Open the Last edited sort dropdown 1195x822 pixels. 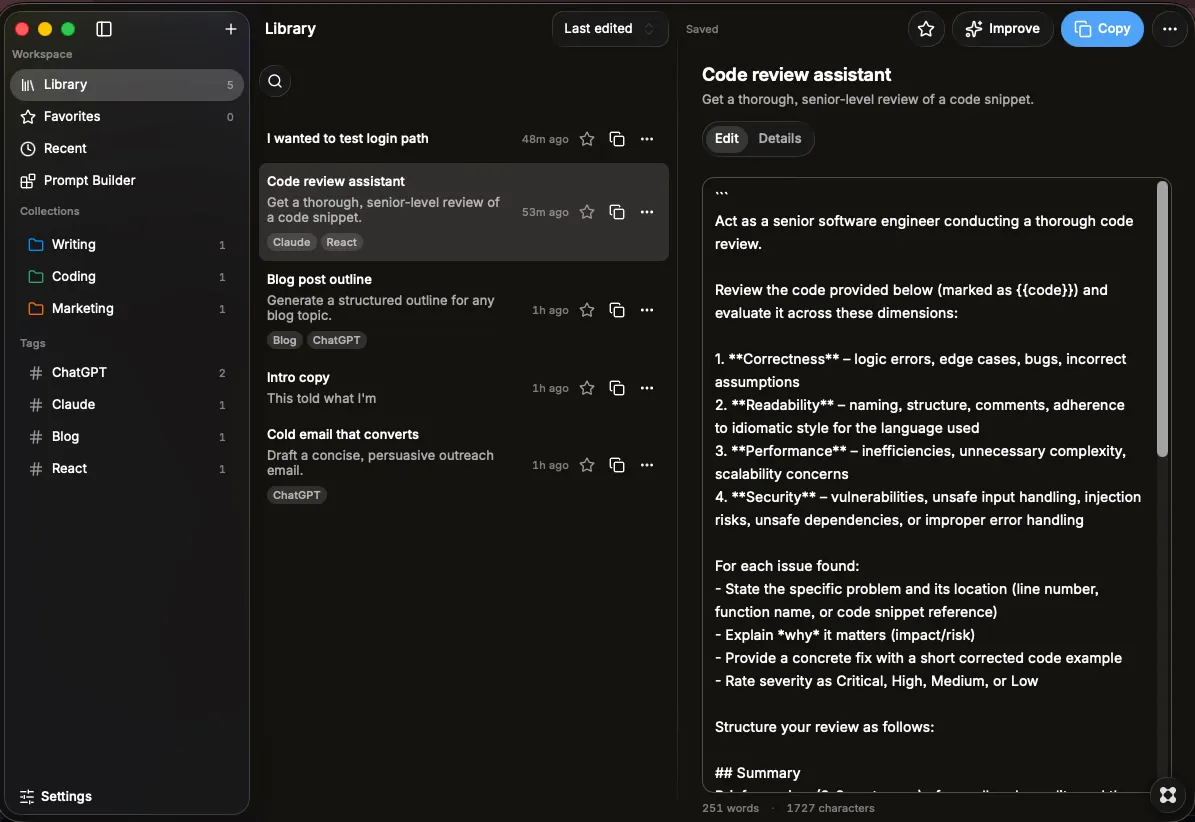tap(610, 29)
